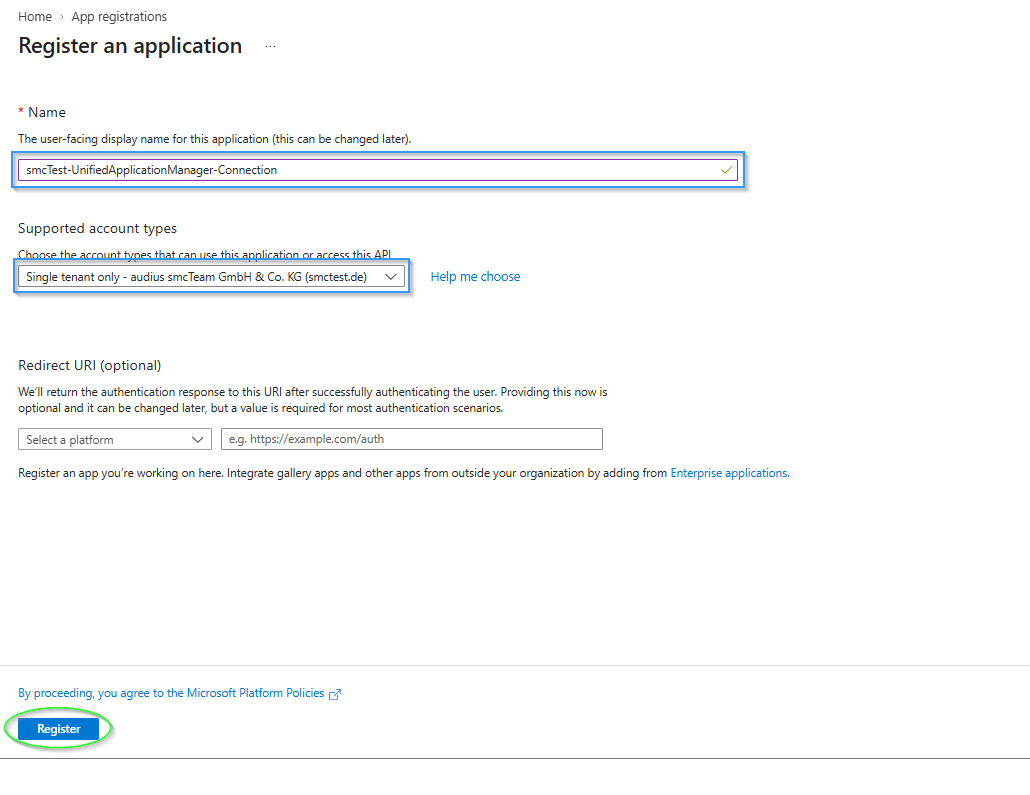Image resolution: width=1030 pixels, height=795 pixels.
Task: Click the Supported account types label
Action: click(x=97, y=229)
